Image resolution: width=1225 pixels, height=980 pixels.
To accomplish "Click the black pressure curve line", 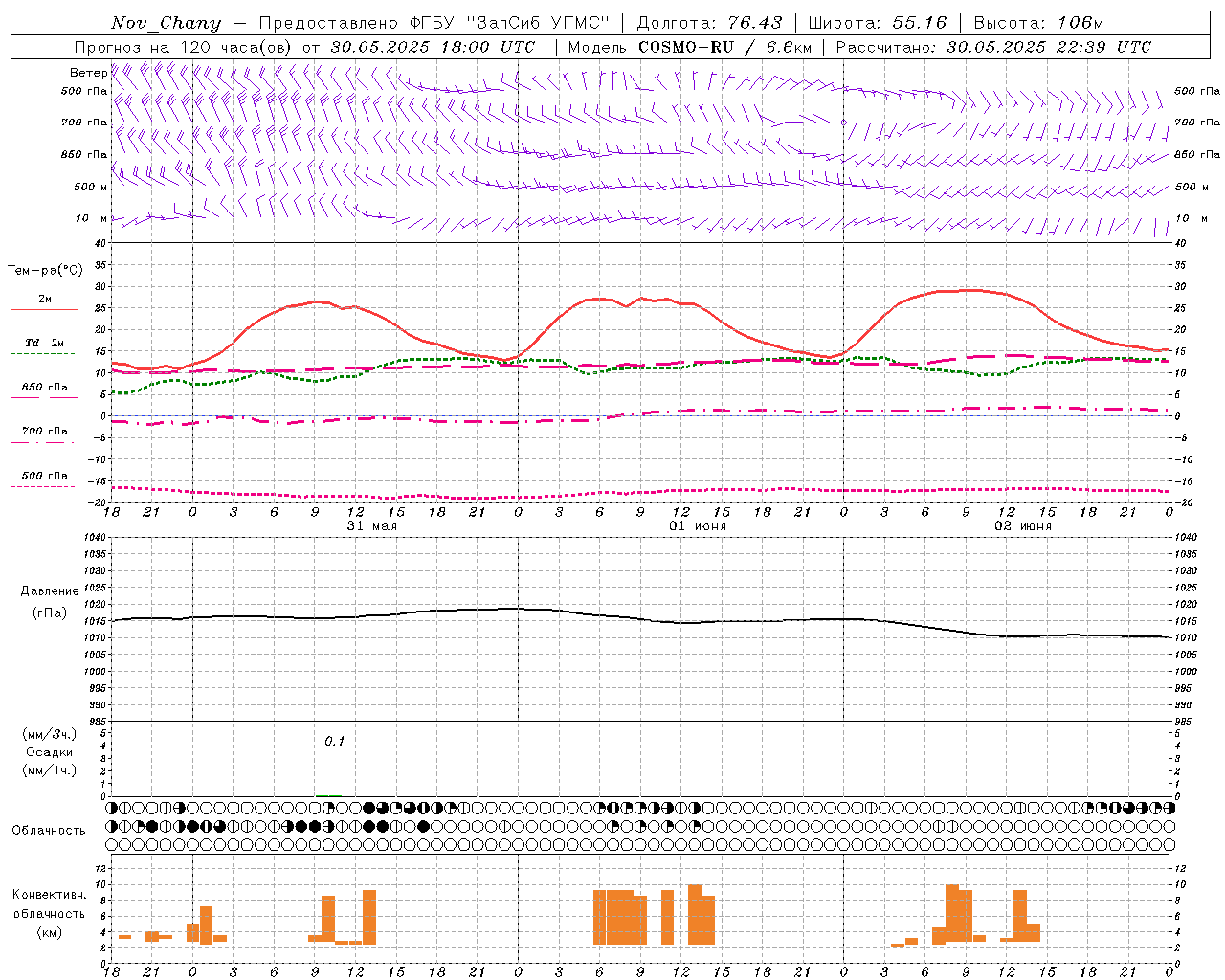I will [x=639, y=617].
